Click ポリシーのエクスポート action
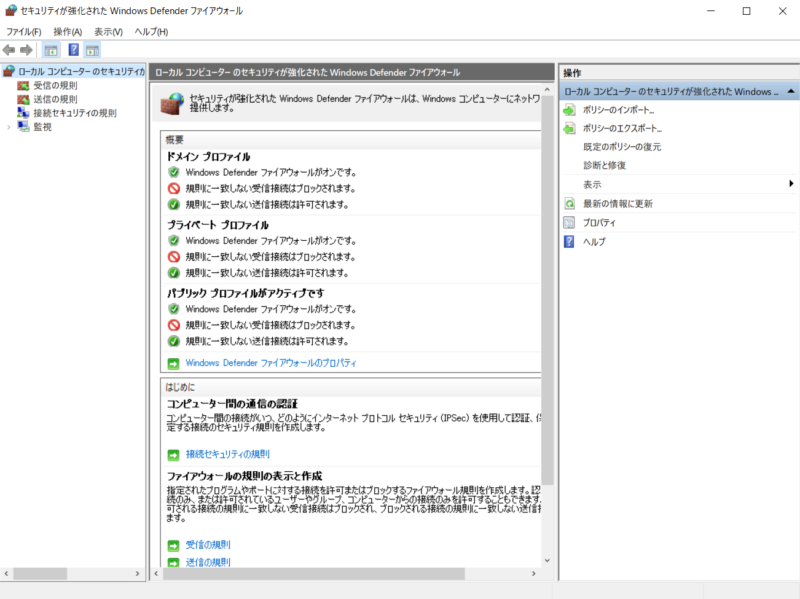Image resolution: width=800 pixels, height=599 pixels. click(x=622, y=129)
